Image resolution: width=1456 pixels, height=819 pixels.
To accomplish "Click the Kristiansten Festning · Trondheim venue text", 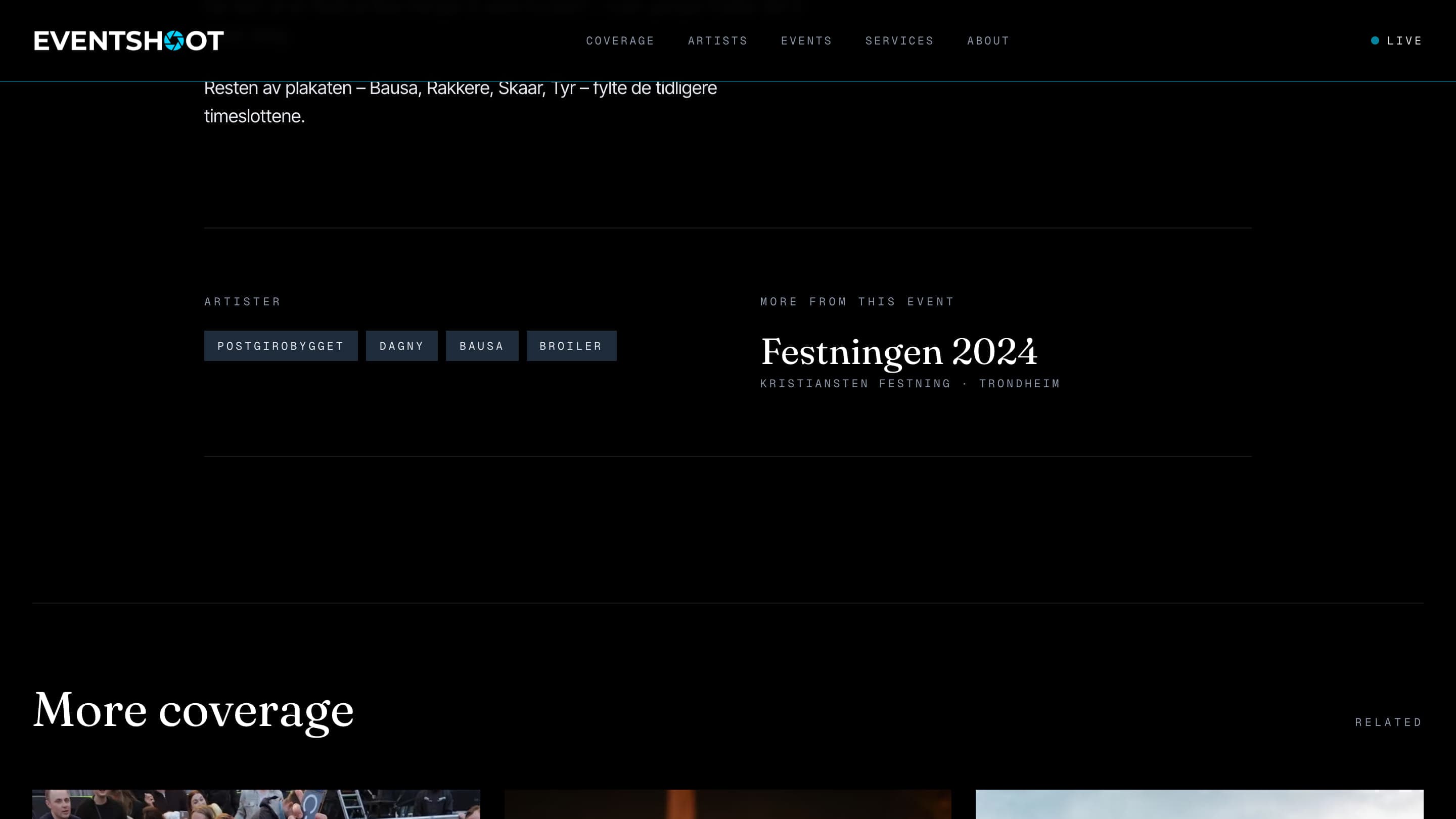I will pos(910,384).
